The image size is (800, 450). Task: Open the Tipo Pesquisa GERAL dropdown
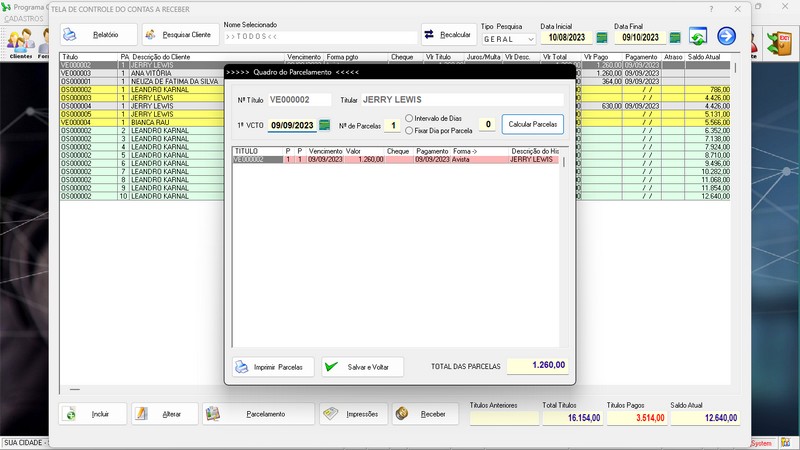(508, 39)
